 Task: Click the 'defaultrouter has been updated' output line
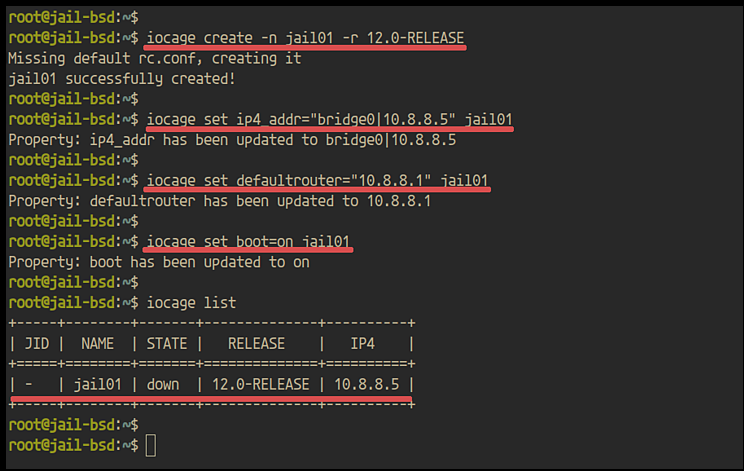(219, 201)
